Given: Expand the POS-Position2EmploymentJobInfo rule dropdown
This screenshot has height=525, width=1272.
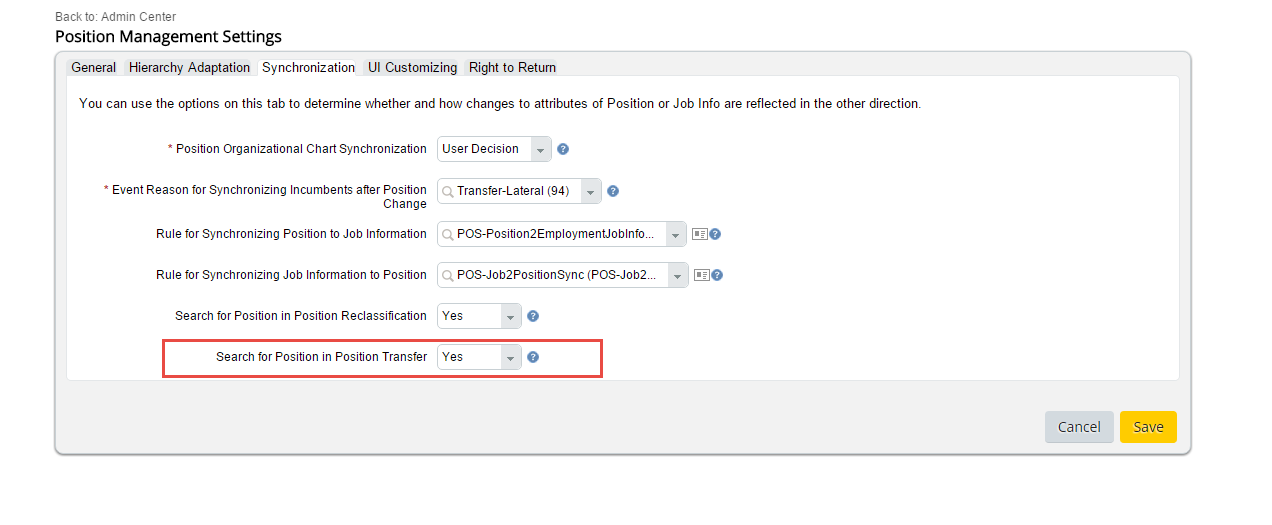Looking at the screenshot, I should coord(675,234).
